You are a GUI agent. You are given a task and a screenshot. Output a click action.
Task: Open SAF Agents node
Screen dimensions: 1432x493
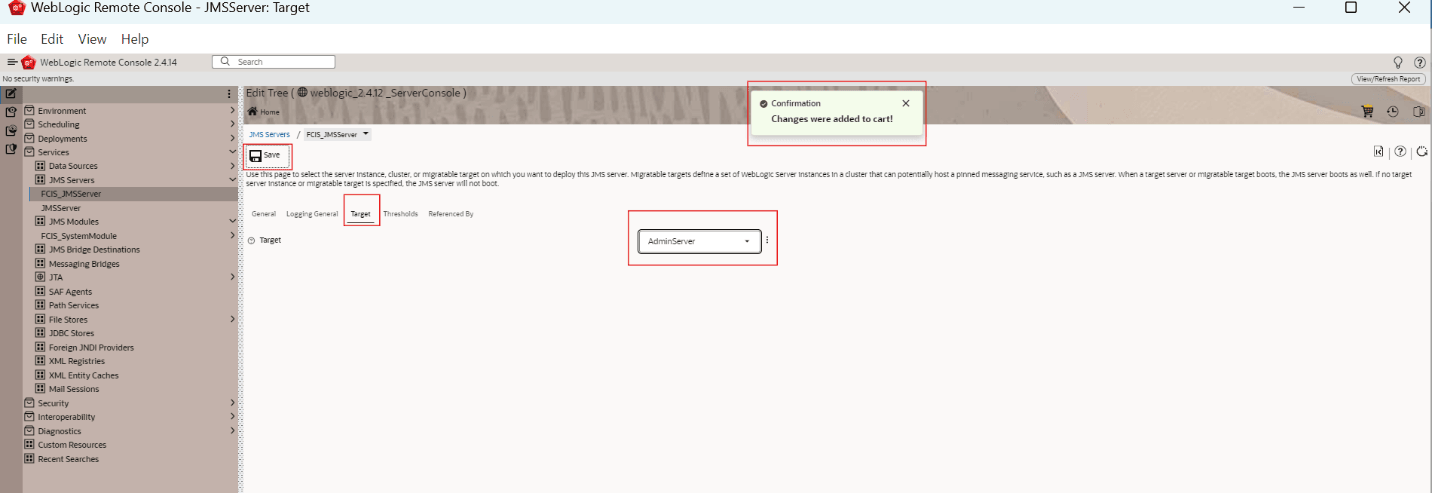coord(70,292)
